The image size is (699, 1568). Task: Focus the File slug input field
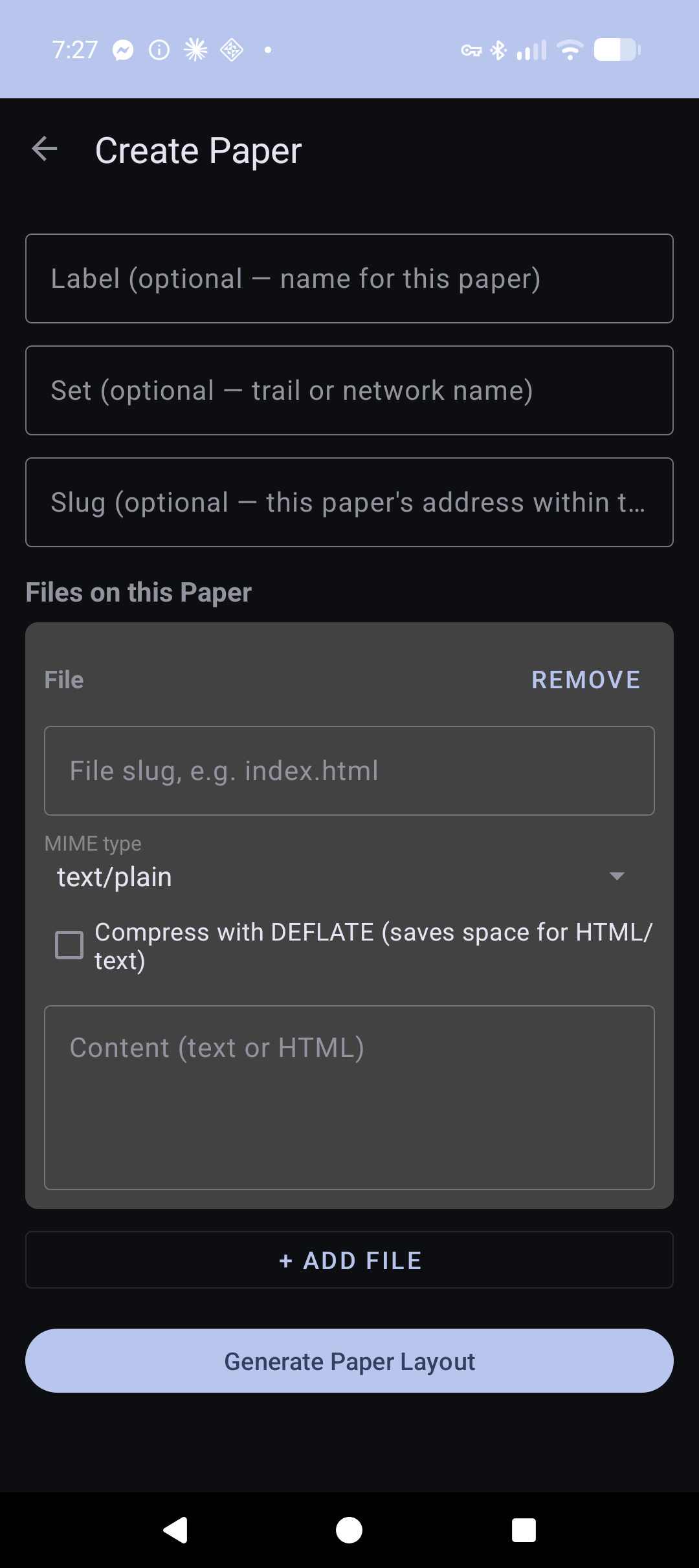tap(349, 771)
